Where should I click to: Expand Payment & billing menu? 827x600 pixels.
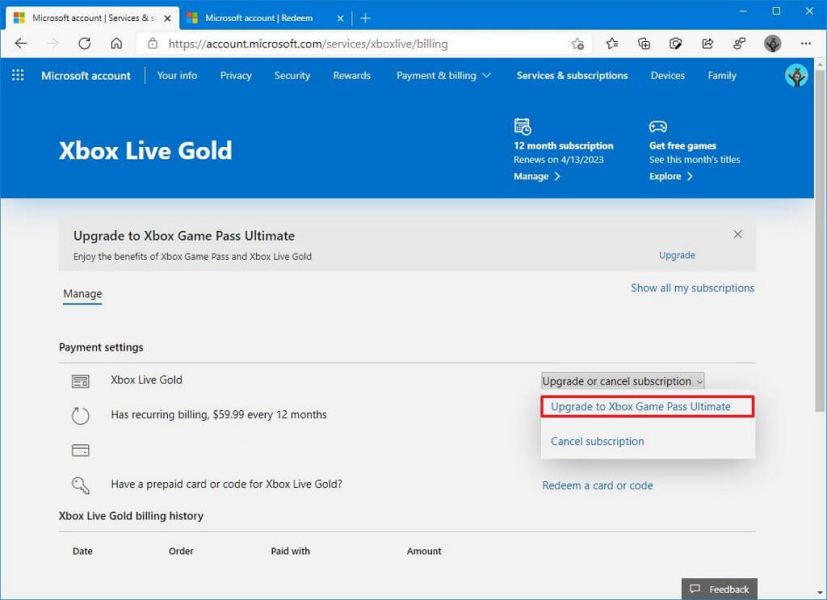[444, 75]
